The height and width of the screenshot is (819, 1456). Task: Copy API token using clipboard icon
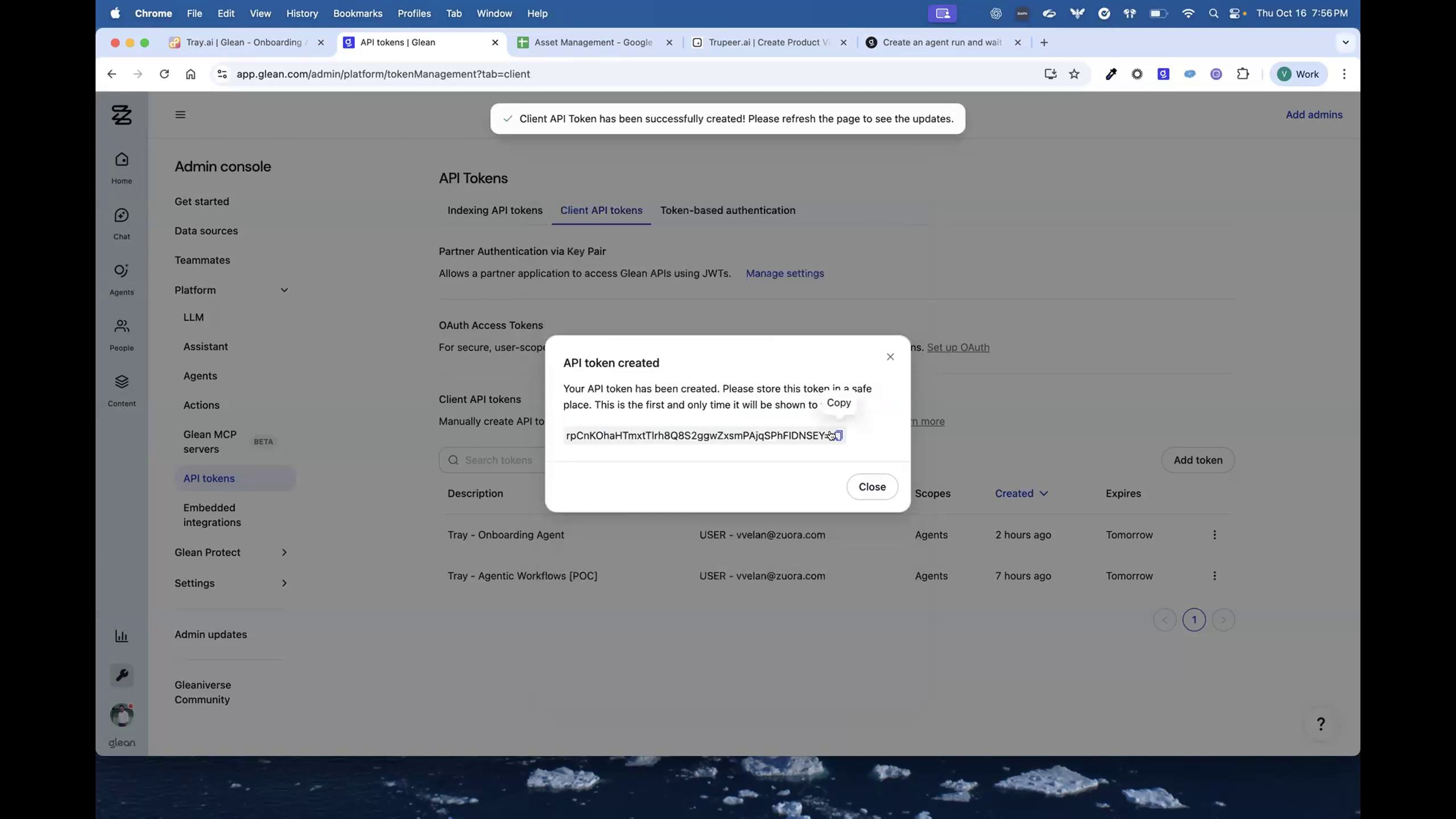[x=838, y=435]
